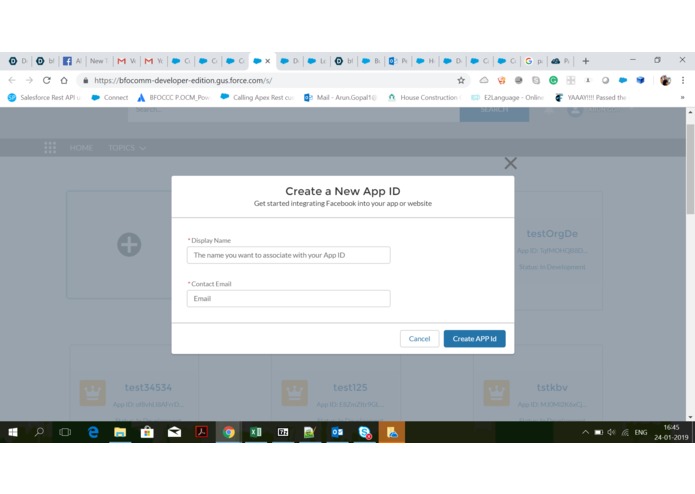695x494 pixels.
Task: Open the YAAAY!!!! Passed bookmark
Action: (591, 97)
